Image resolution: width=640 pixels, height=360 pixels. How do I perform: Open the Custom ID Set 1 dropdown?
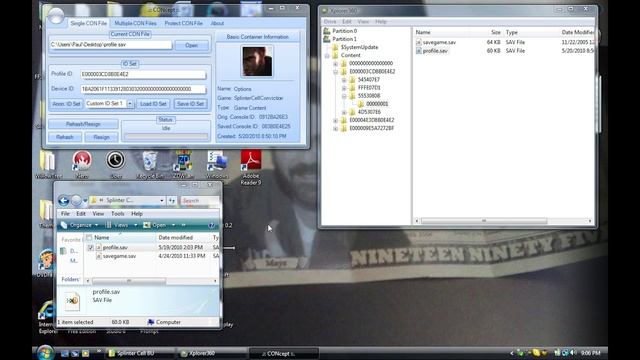(129, 104)
